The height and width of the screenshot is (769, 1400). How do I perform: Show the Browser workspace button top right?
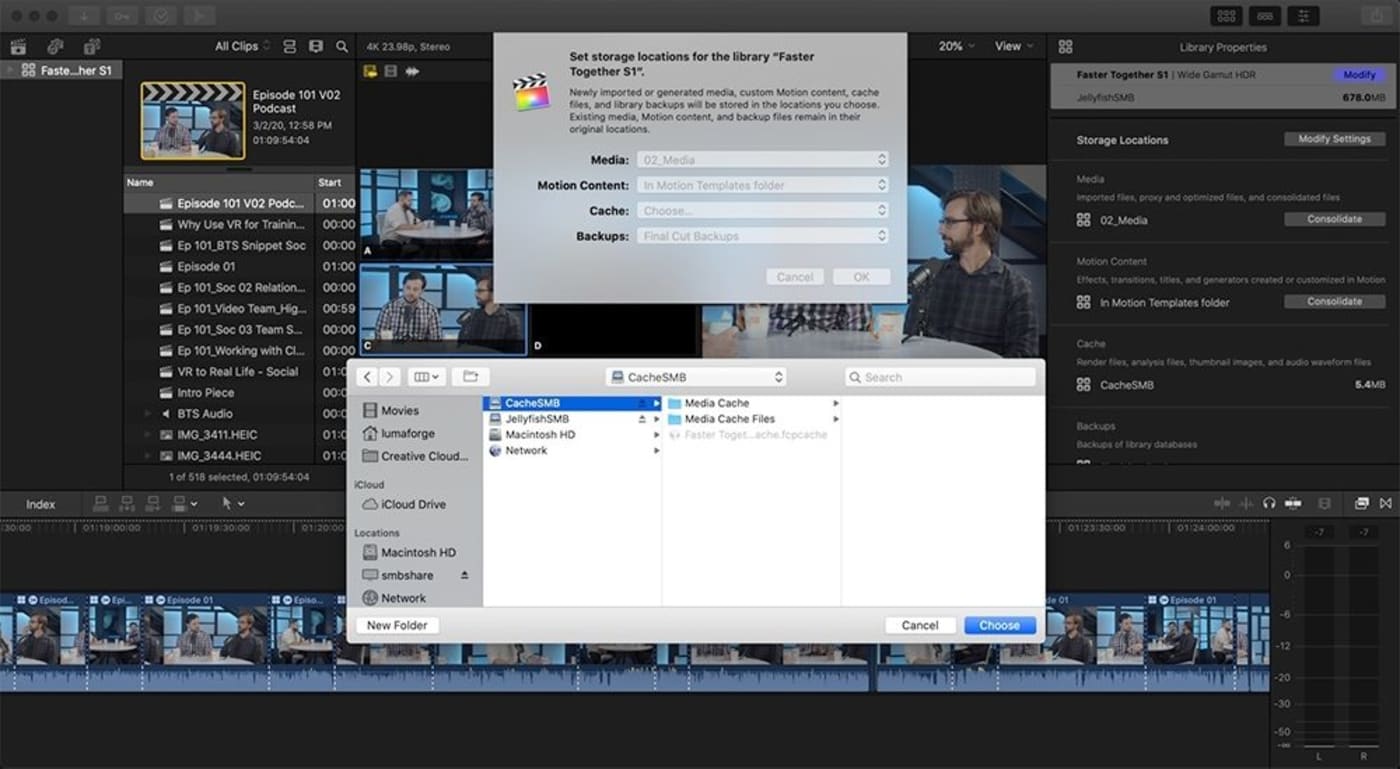point(1226,16)
